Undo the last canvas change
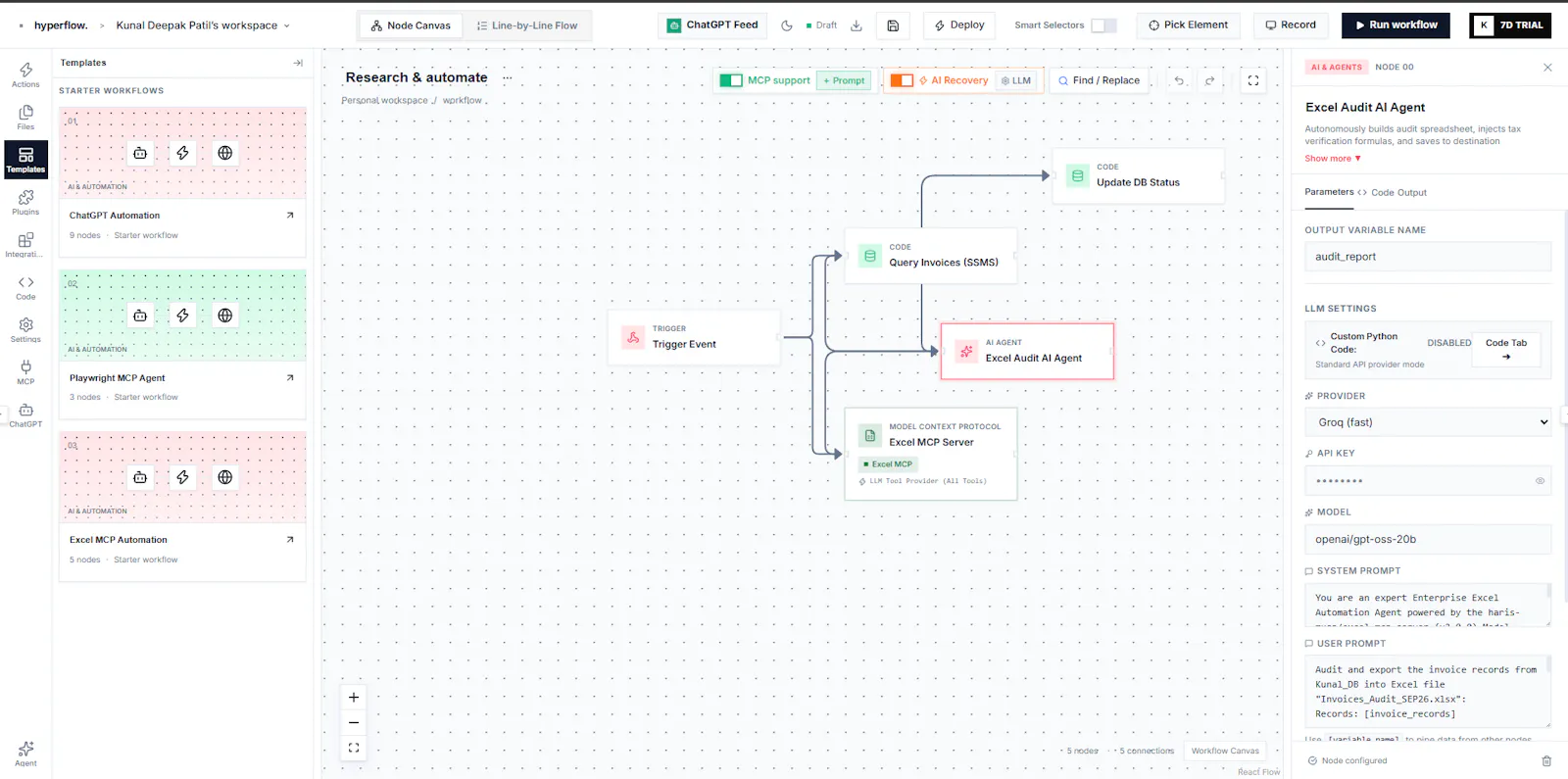The height and width of the screenshot is (779, 1568). (1179, 80)
